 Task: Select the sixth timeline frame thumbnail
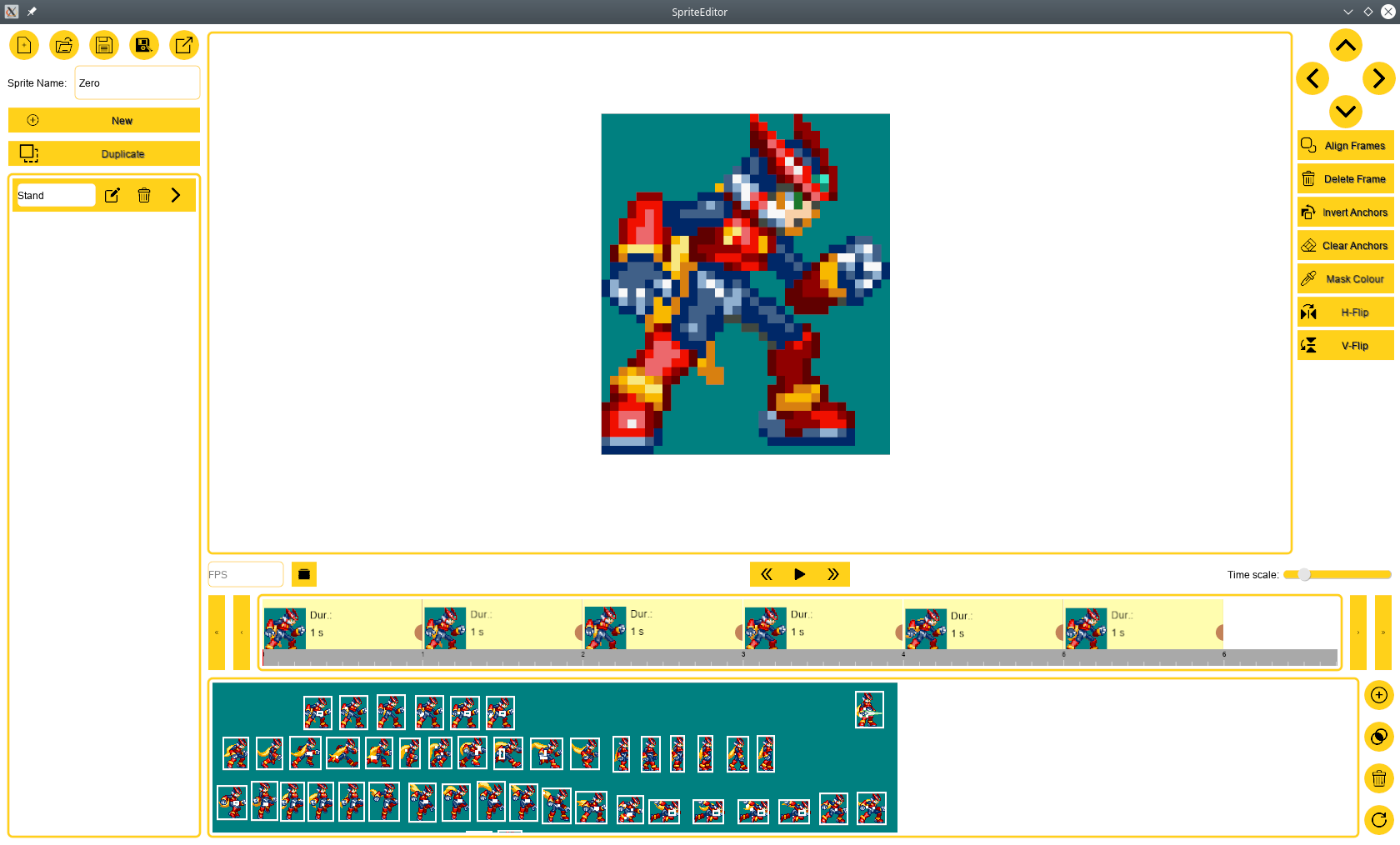(x=1086, y=628)
